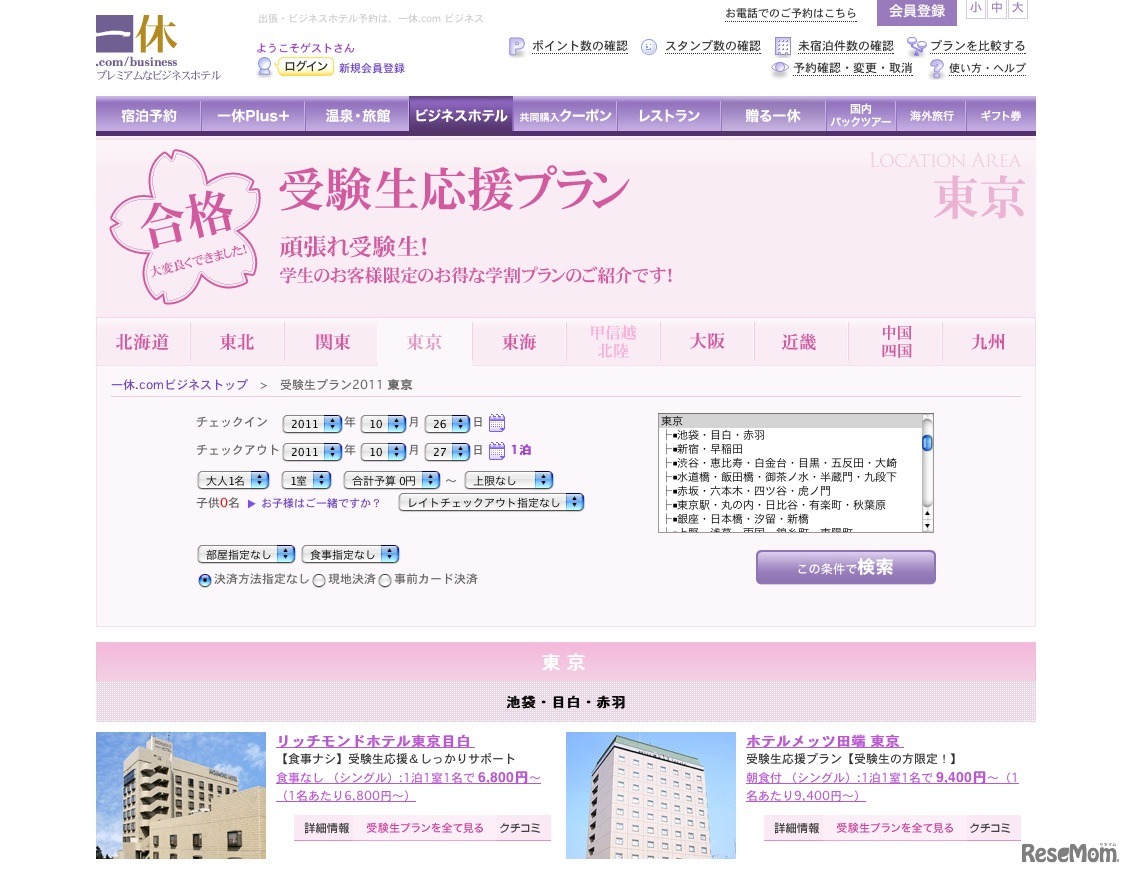Open 食事指定なし meal dropdown

(x=350, y=554)
